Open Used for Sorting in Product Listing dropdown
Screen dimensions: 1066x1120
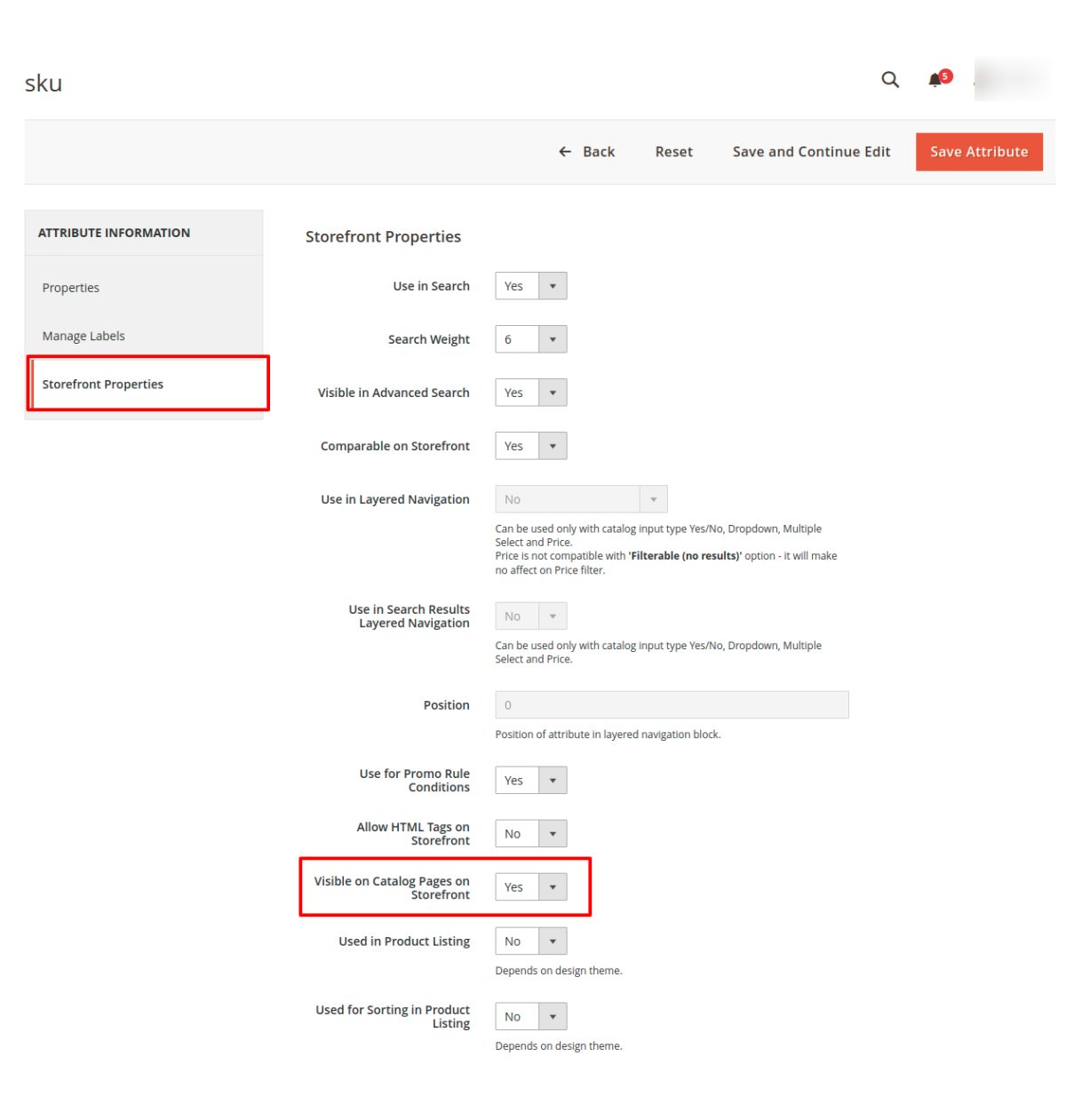click(530, 1017)
